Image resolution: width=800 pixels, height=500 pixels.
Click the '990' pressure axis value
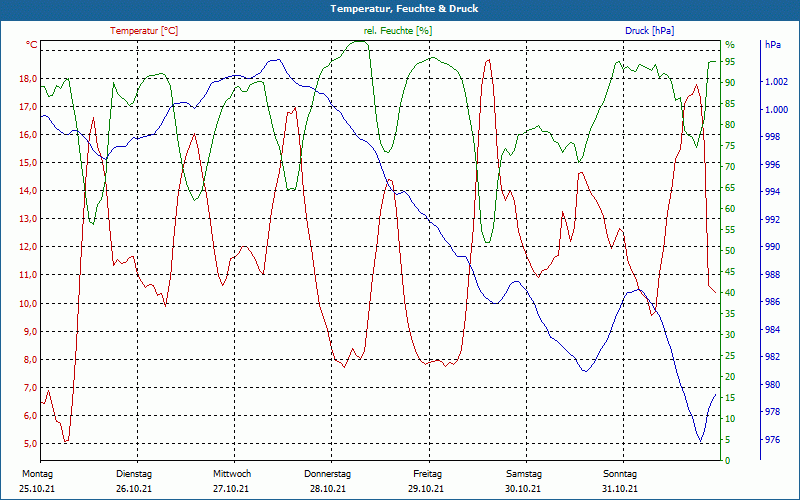pos(772,247)
